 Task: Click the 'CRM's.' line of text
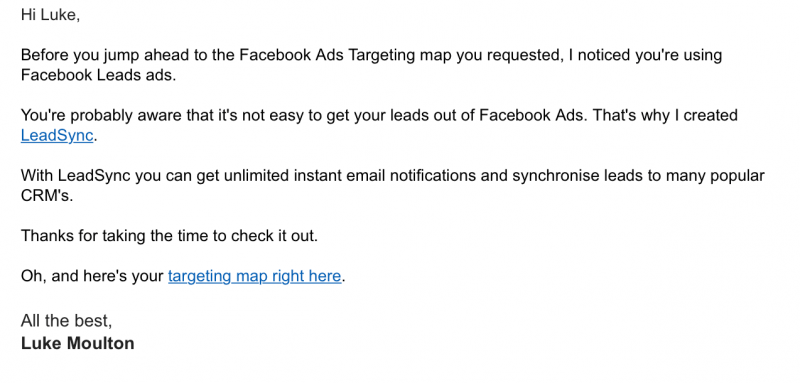point(47,196)
